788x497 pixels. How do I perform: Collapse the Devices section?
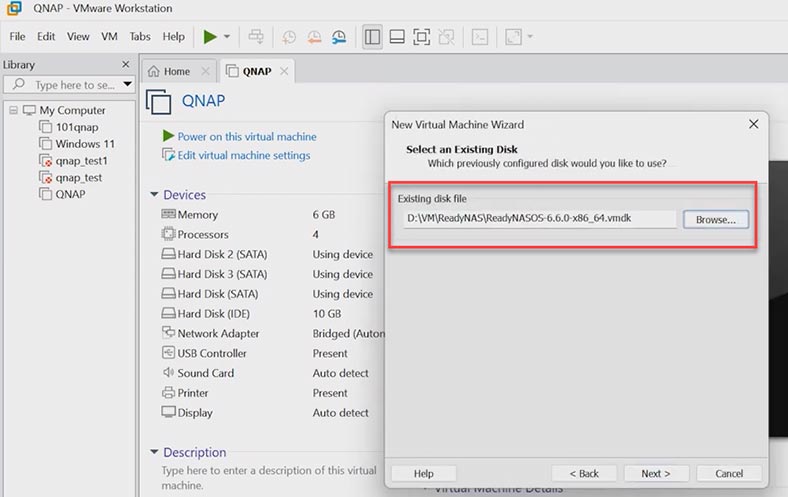coord(154,194)
